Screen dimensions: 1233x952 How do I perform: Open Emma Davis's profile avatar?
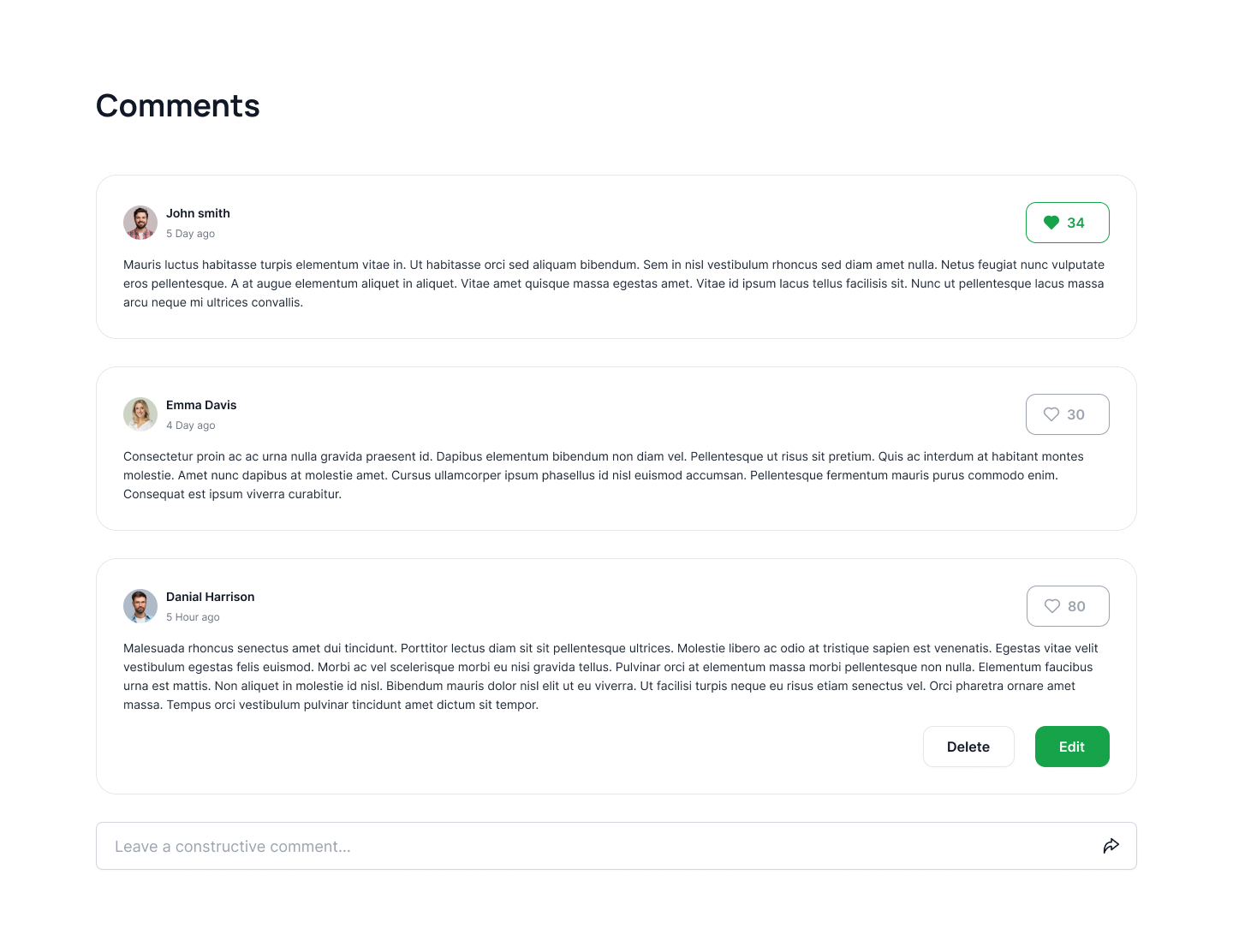point(140,414)
